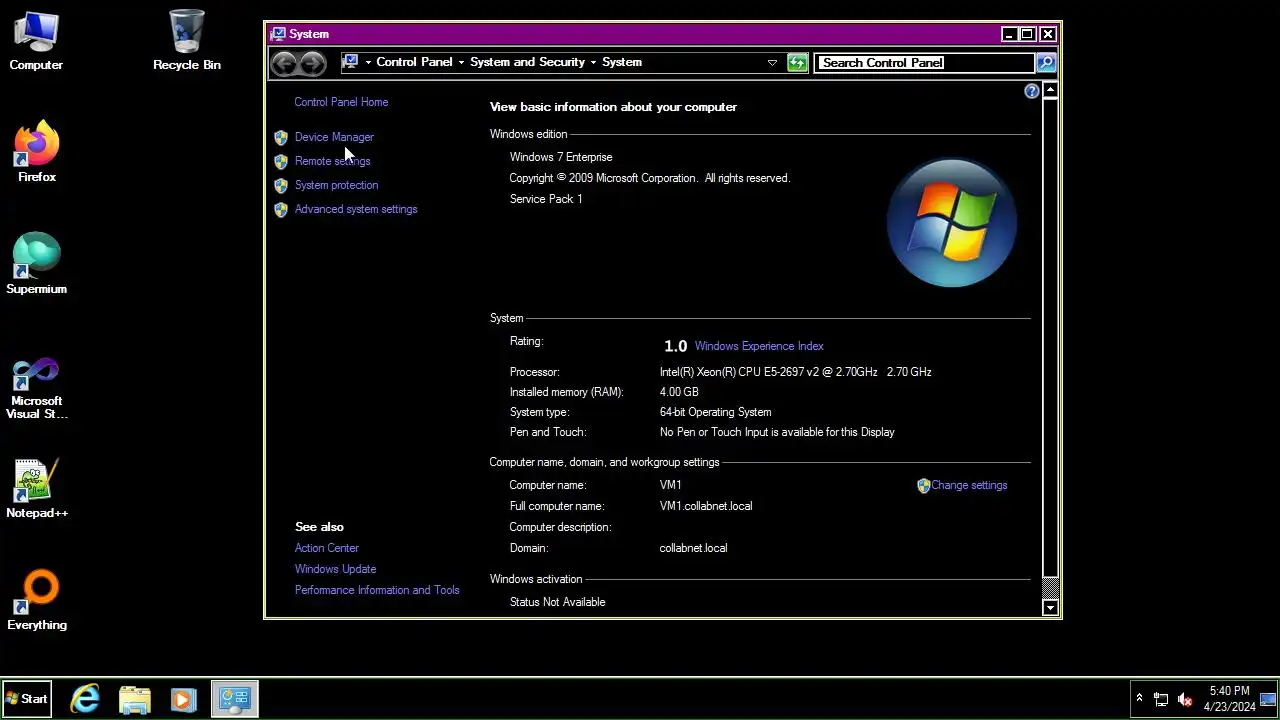Open the Microsoft Visual Studio desktop shortcut

[x=37, y=389]
